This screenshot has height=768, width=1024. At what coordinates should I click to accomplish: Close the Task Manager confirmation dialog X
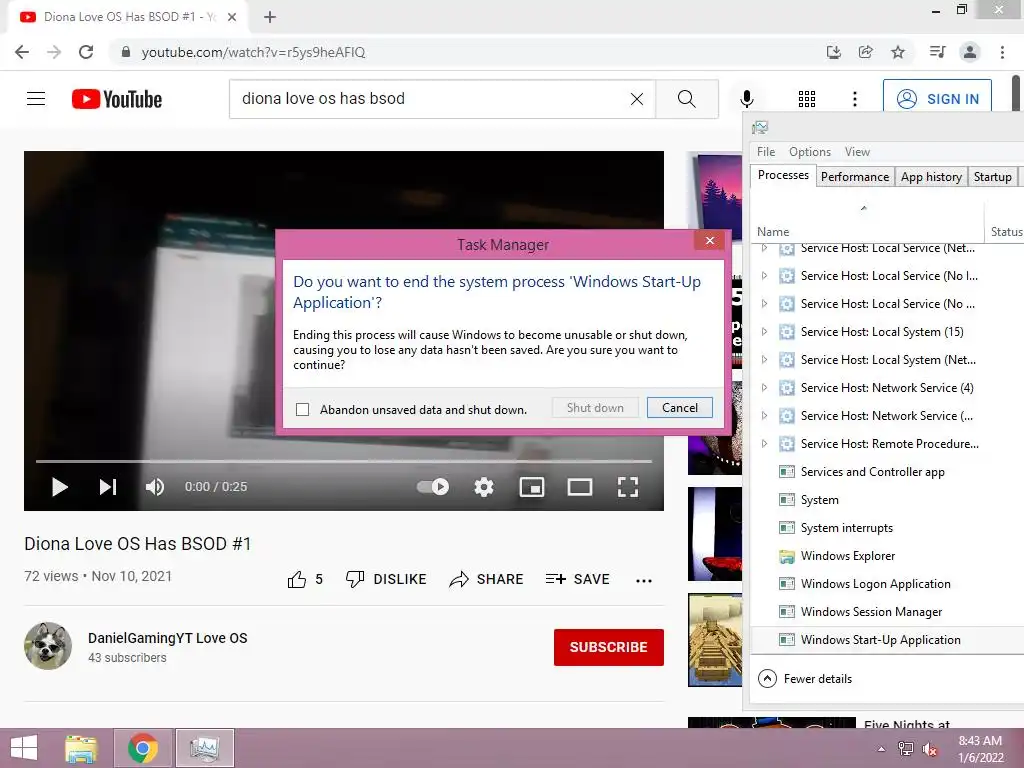pos(710,241)
